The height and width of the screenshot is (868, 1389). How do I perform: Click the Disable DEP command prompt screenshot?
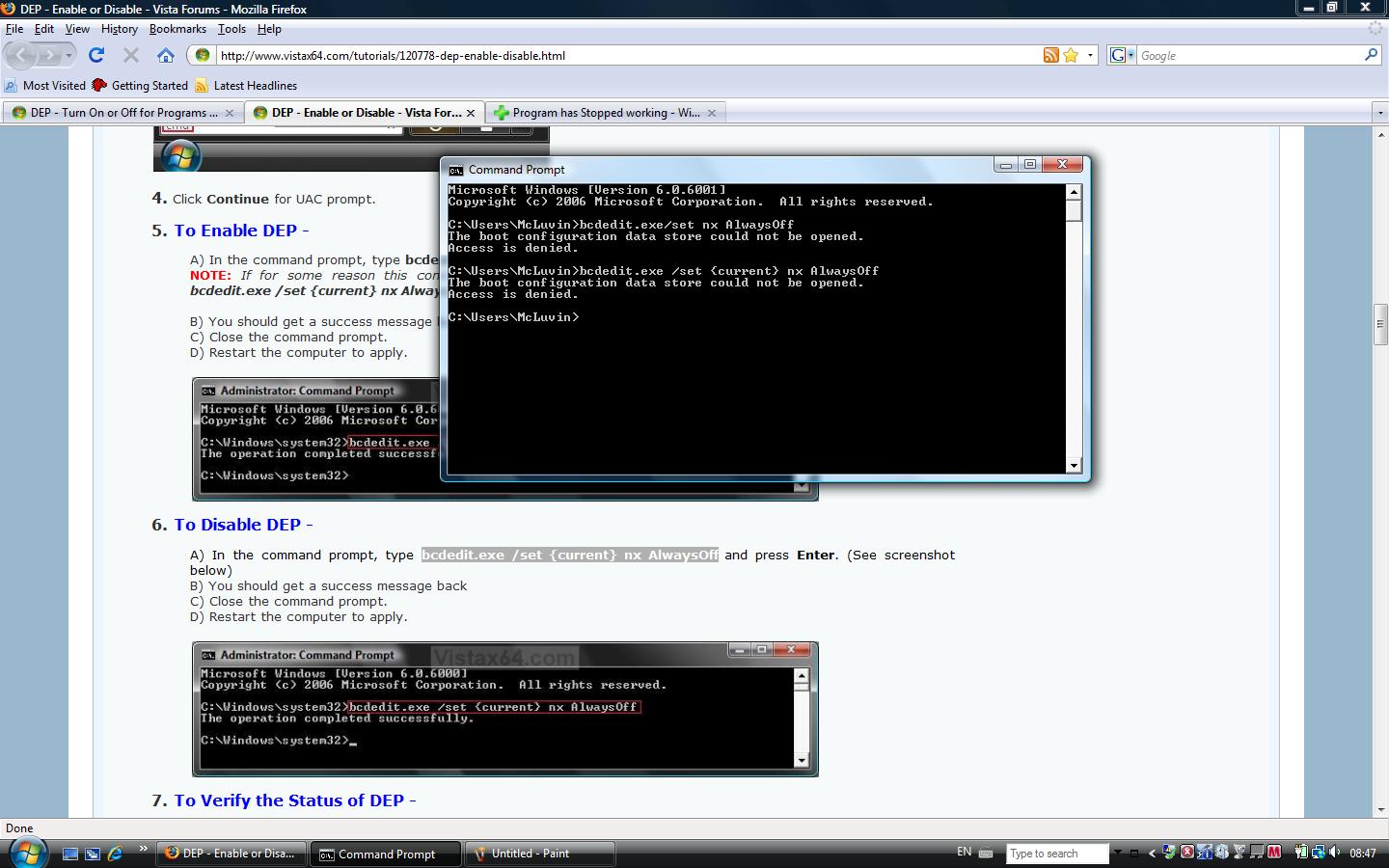pos(504,709)
